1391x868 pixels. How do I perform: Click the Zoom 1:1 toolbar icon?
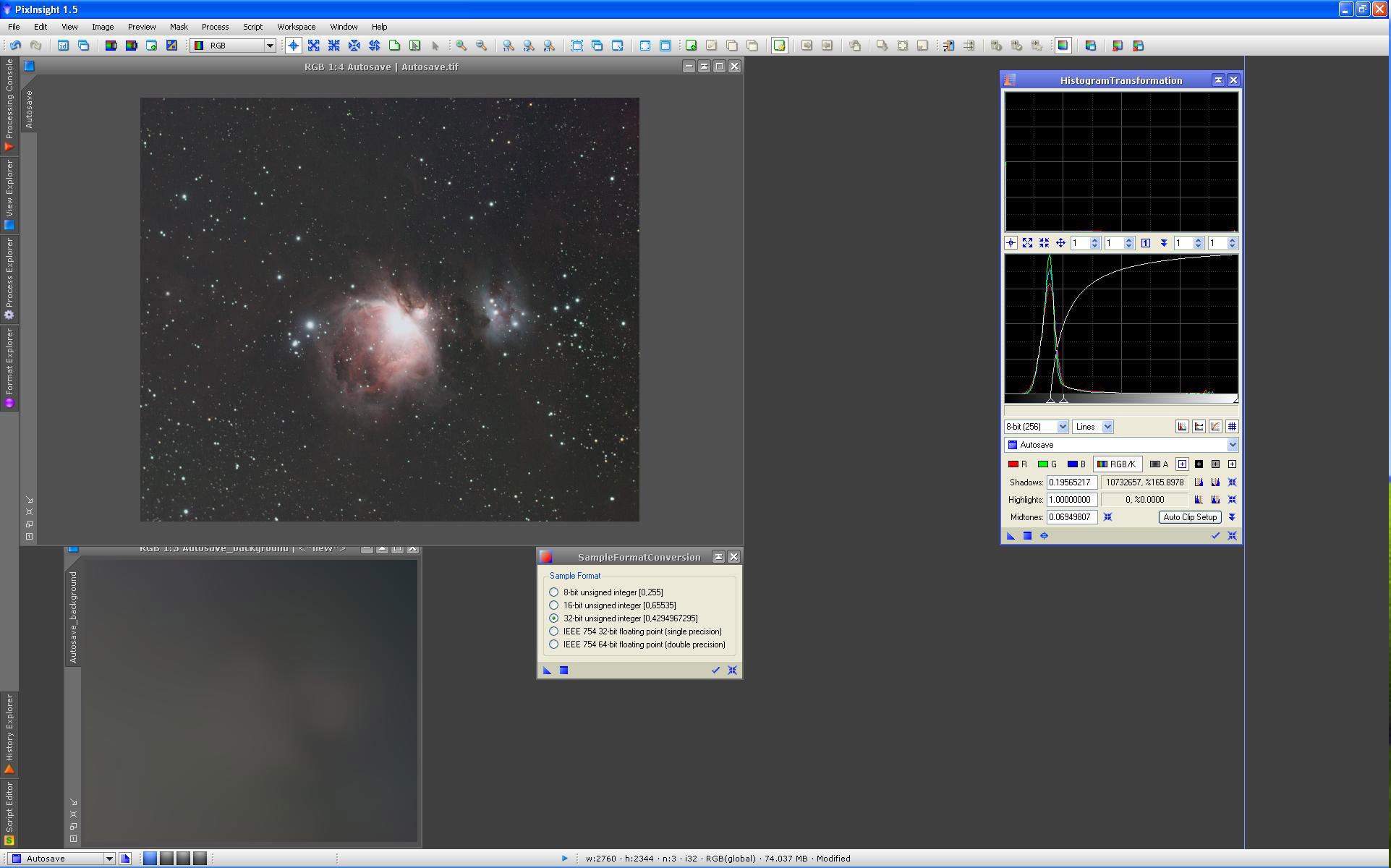coord(509,46)
